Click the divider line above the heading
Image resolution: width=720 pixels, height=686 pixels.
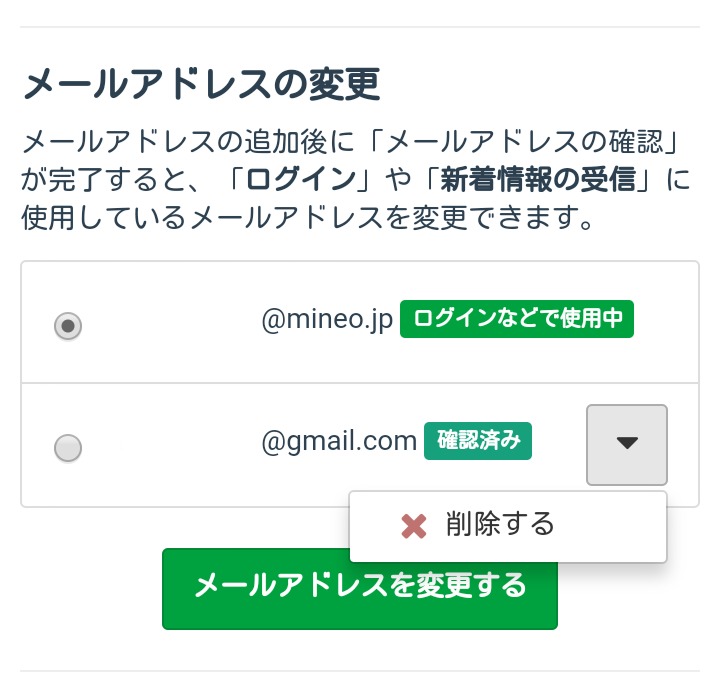coord(360,27)
